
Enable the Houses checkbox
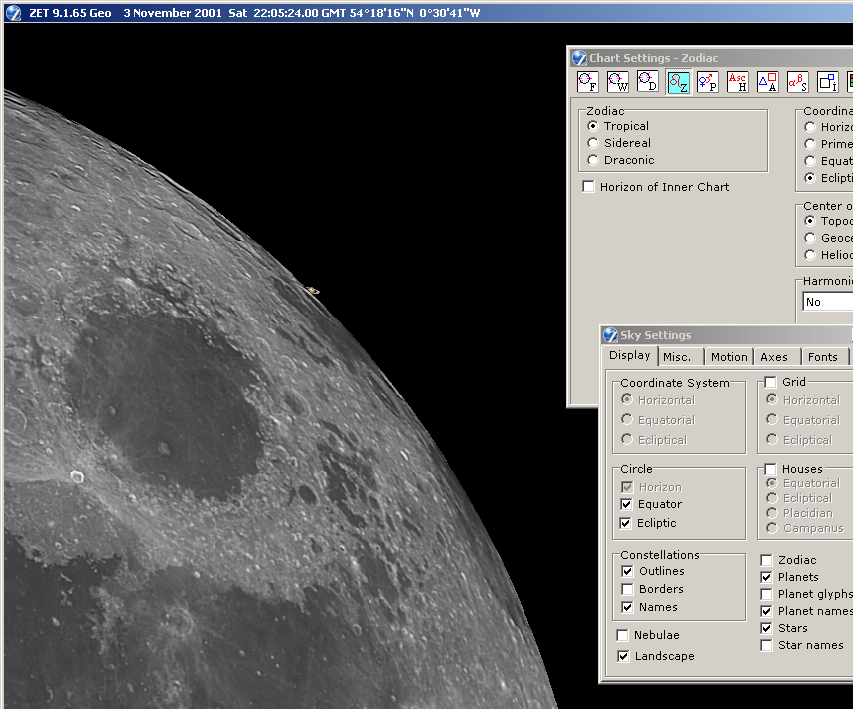770,469
